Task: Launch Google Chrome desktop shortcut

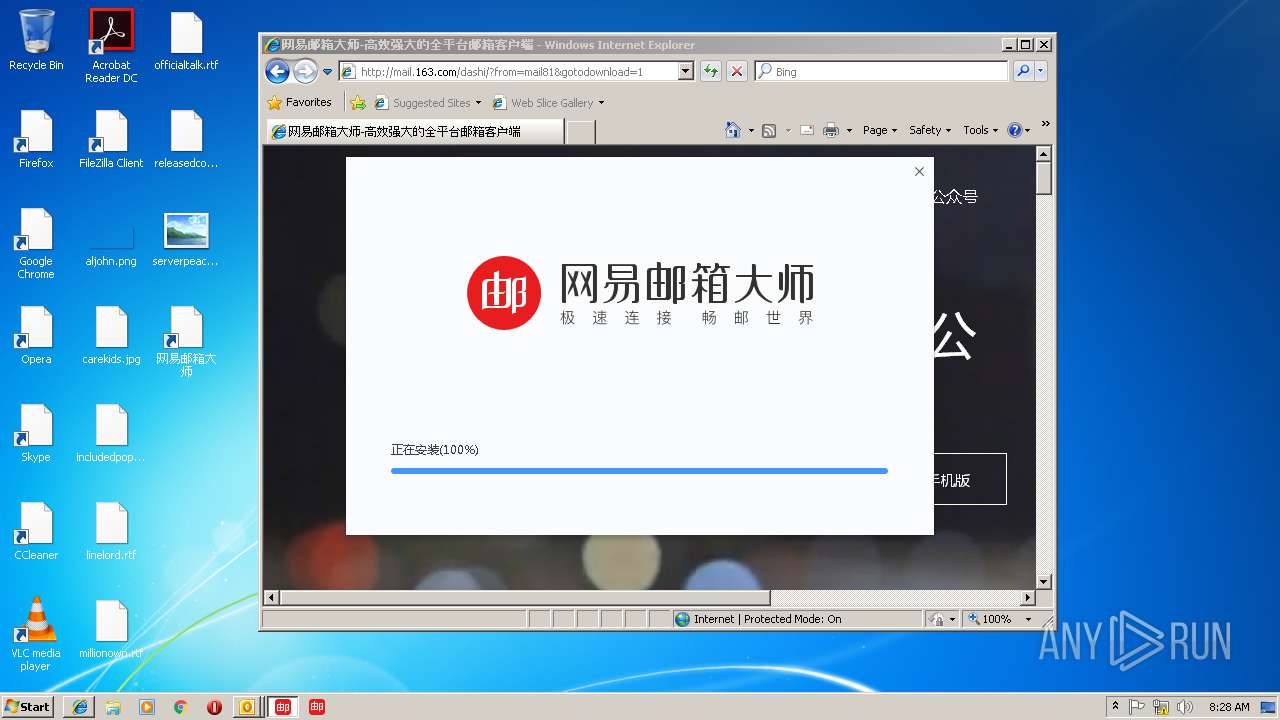Action: (x=36, y=243)
